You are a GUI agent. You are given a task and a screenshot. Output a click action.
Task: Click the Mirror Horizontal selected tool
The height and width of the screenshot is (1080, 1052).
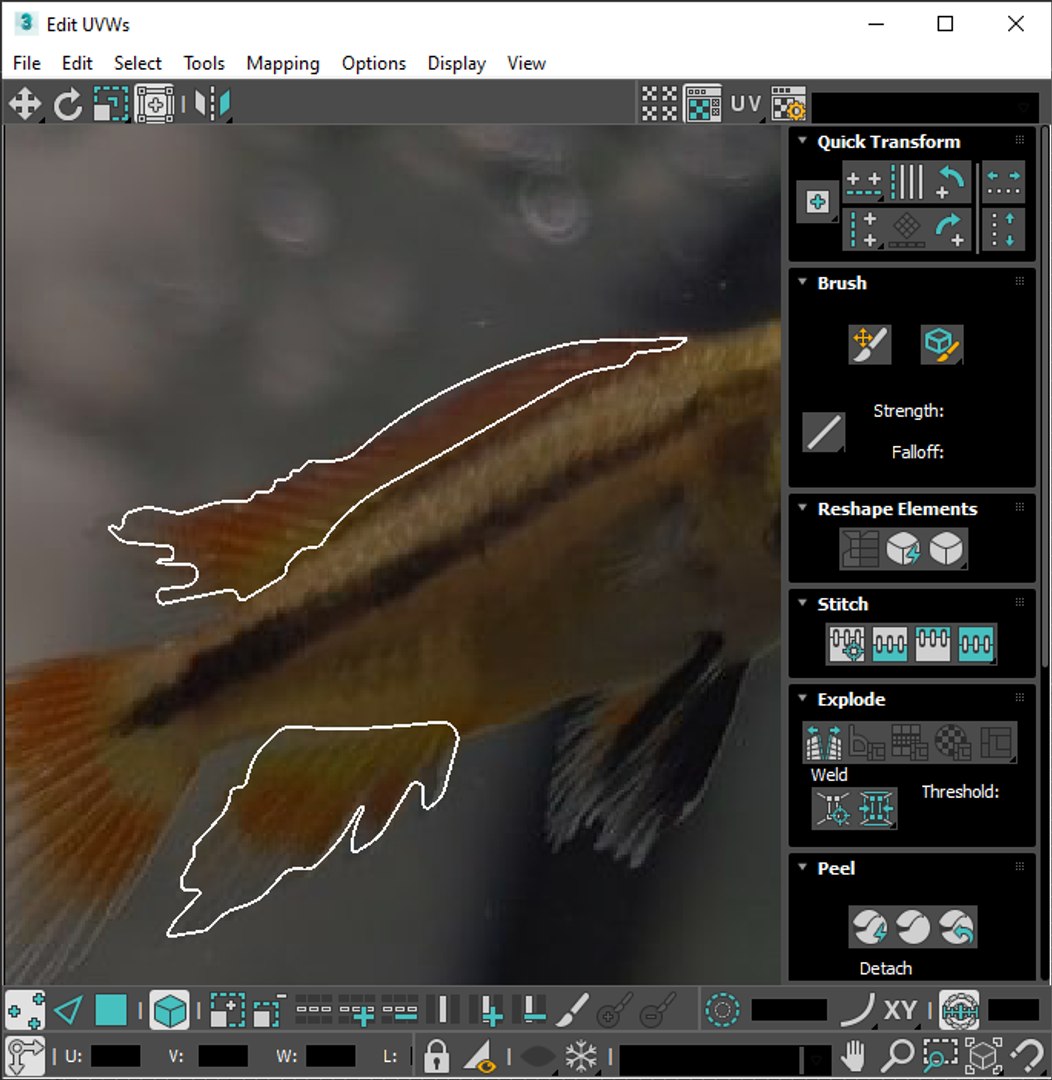[x=213, y=105]
